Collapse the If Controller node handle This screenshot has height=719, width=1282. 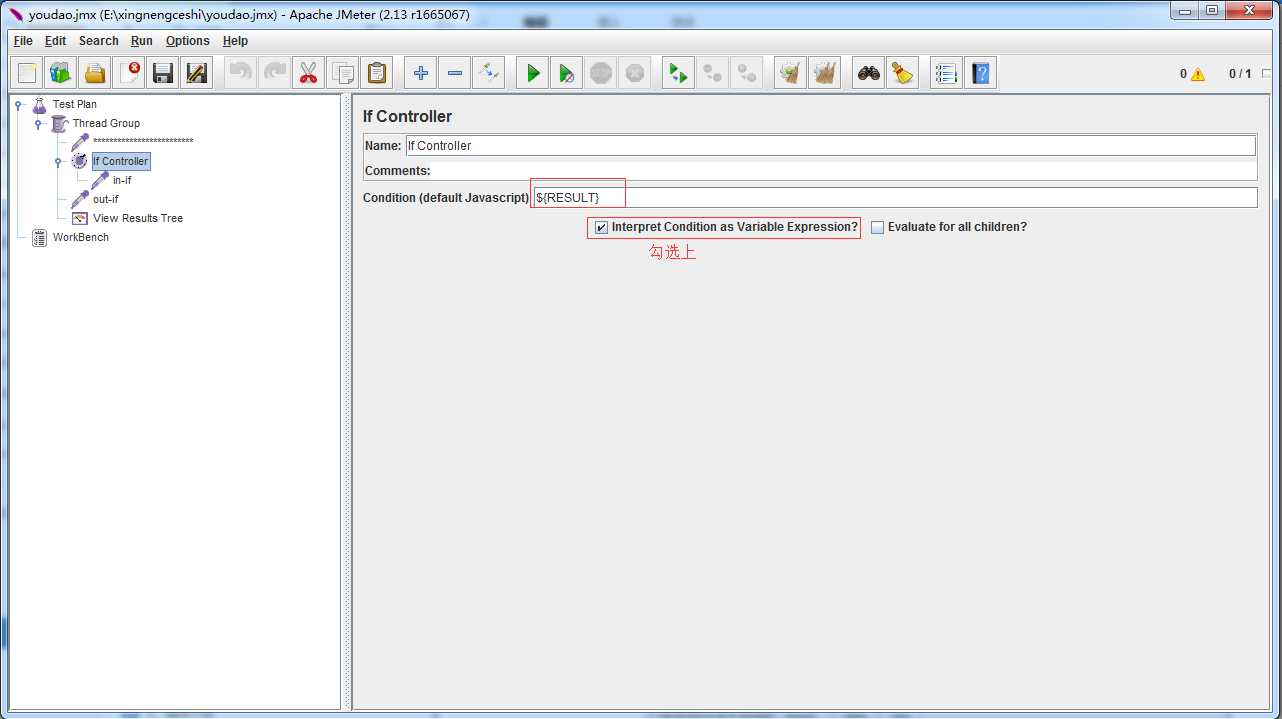pyautogui.click(x=58, y=161)
